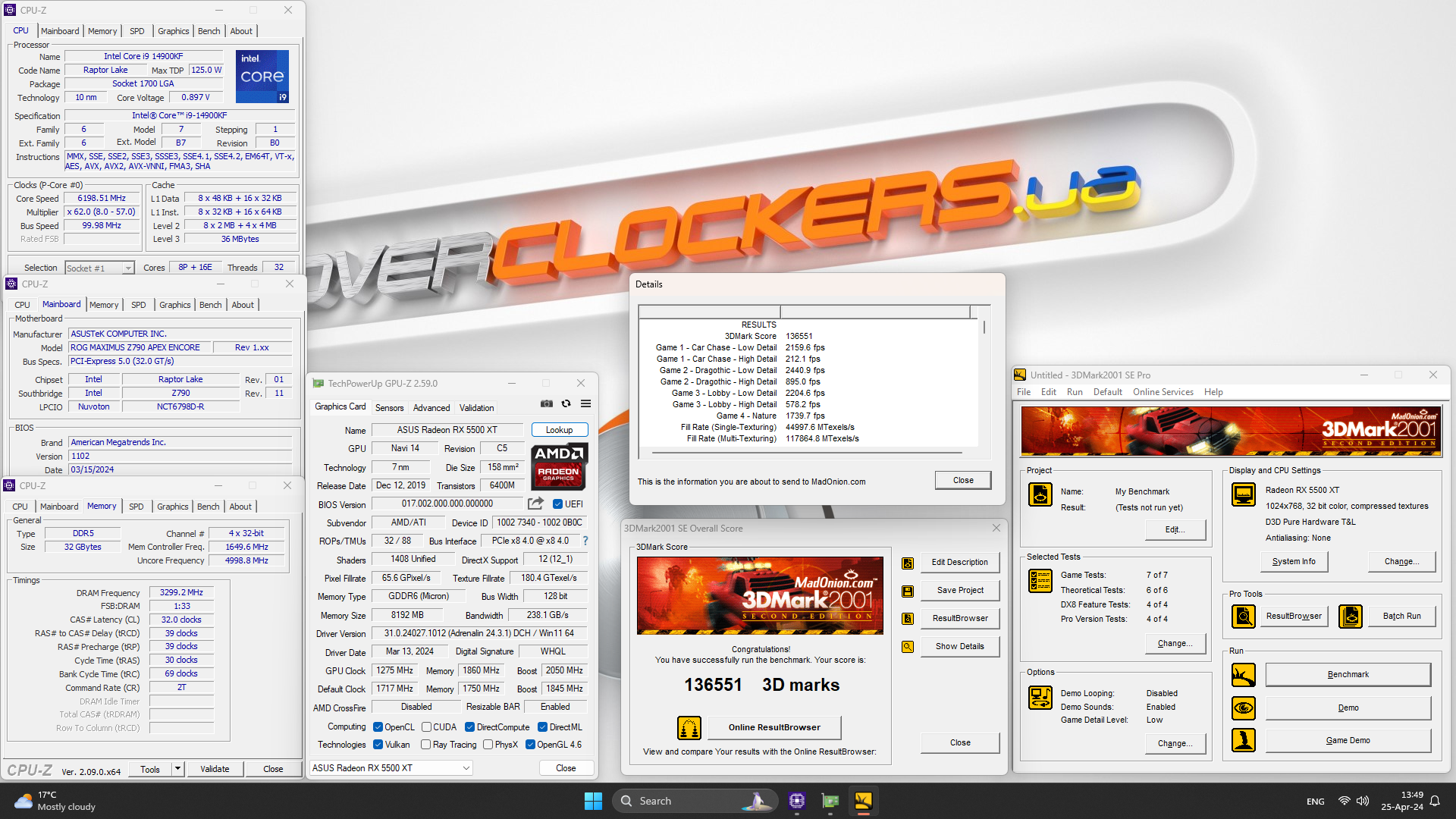The width and height of the screenshot is (1456, 819).
Task: Click the Game Demo icon
Action: [1244, 740]
